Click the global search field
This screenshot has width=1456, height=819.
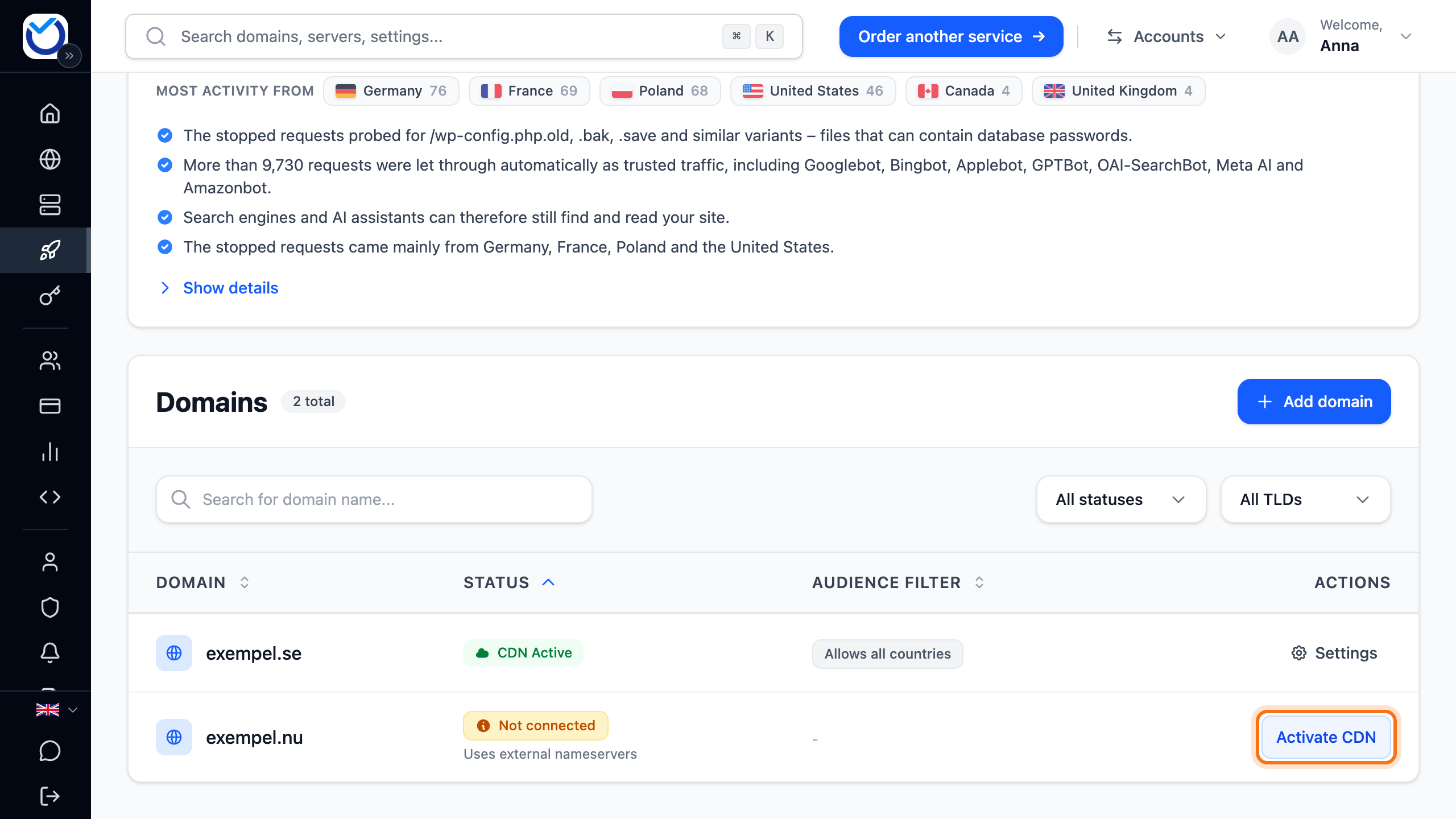pos(464,36)
